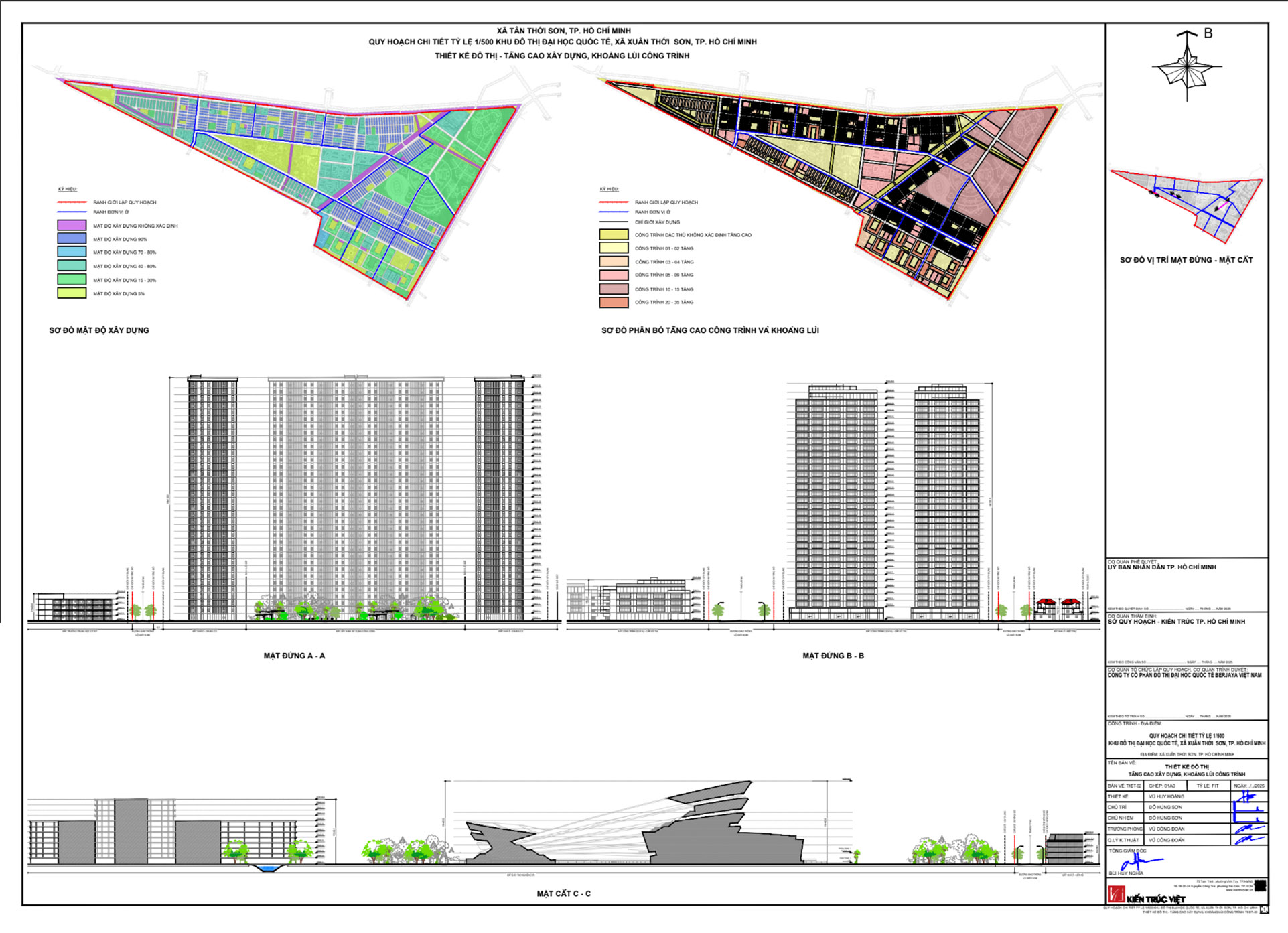1288x933 pixels.
Task: Click 'ỦY BAN NHÂN DÂN TP. HỒ CHÍ MINH'
Action: [x=1162, y=567]
